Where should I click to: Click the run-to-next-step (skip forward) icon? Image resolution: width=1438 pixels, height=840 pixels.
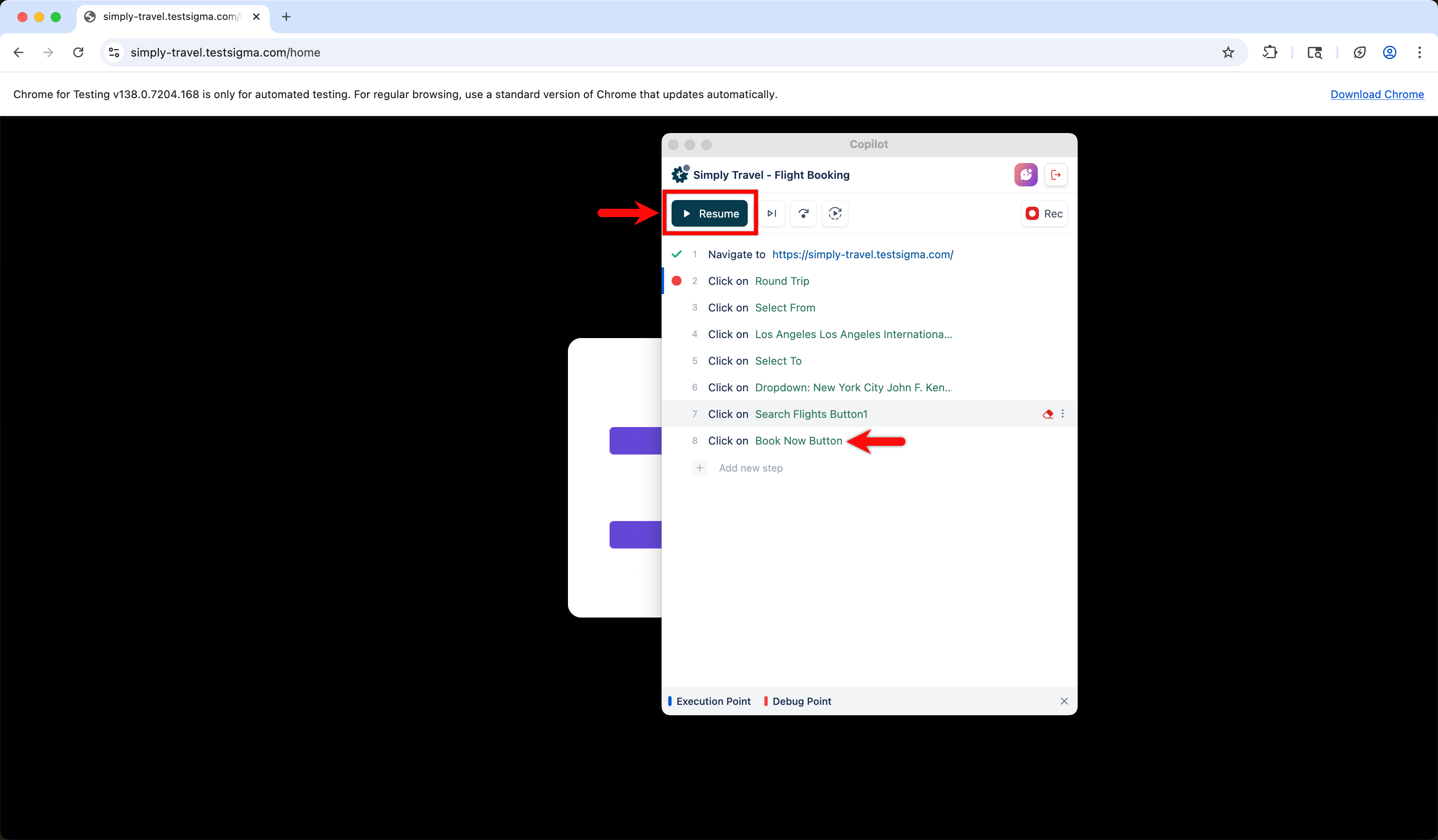[771, 213]
